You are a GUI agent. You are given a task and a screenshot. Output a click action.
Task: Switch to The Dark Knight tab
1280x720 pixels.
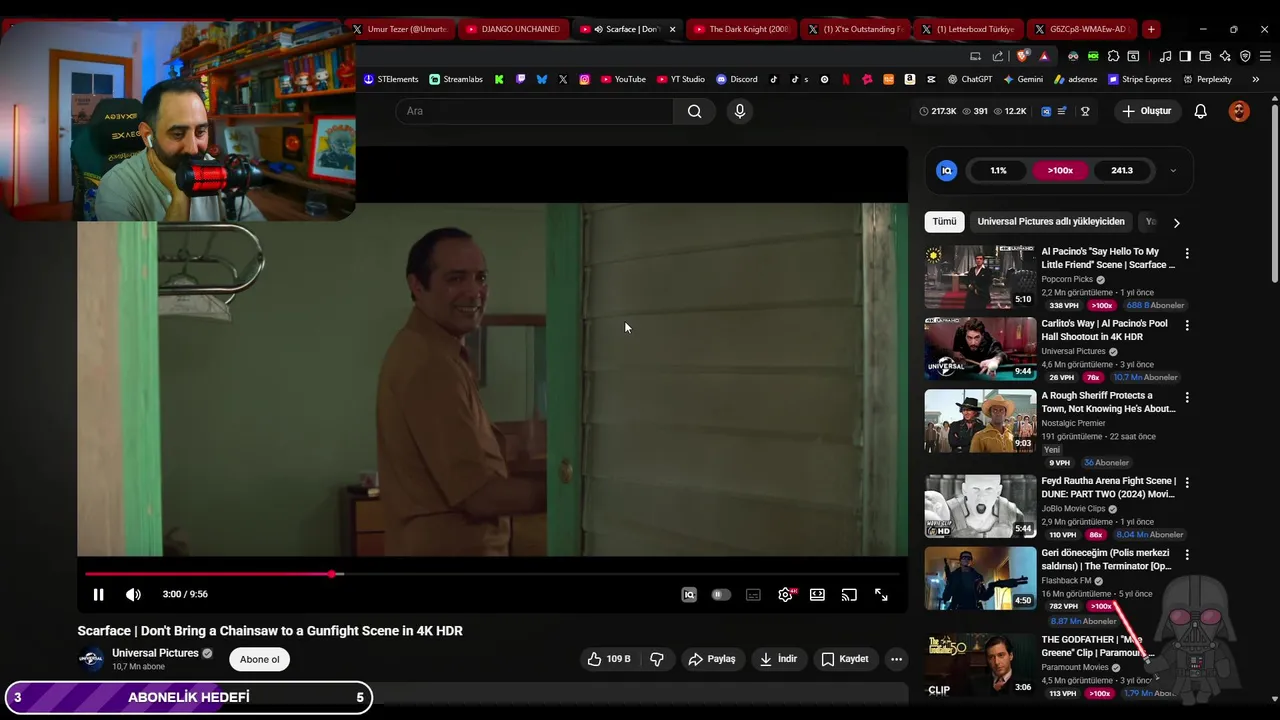741,29
